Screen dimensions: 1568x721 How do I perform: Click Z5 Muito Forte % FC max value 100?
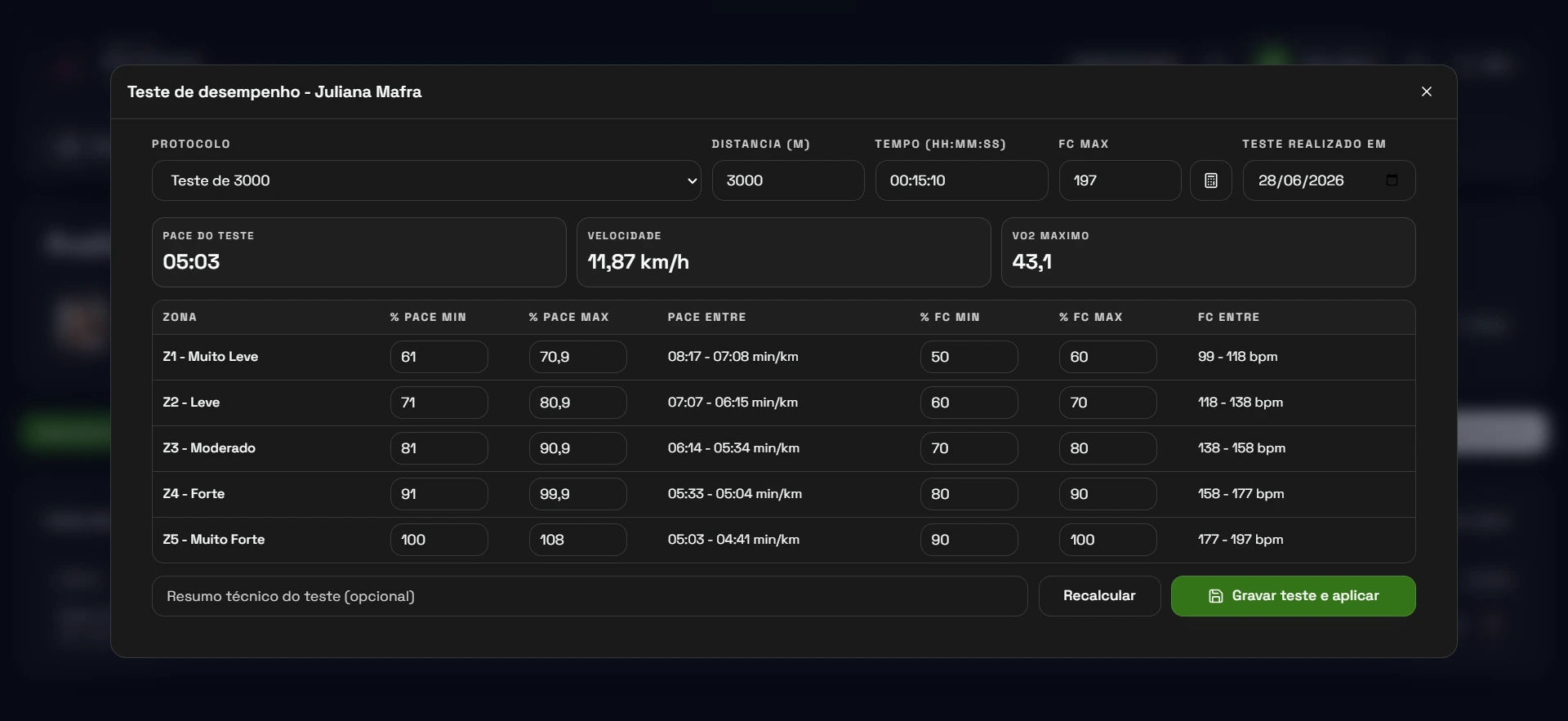coord(1107,540)
